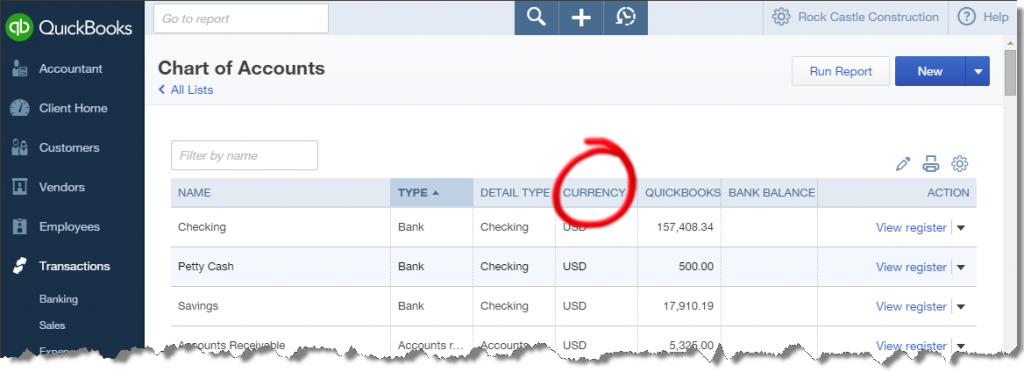The image size is (1024, 372).
Task: Click the Help label
Action: (996, 17)
